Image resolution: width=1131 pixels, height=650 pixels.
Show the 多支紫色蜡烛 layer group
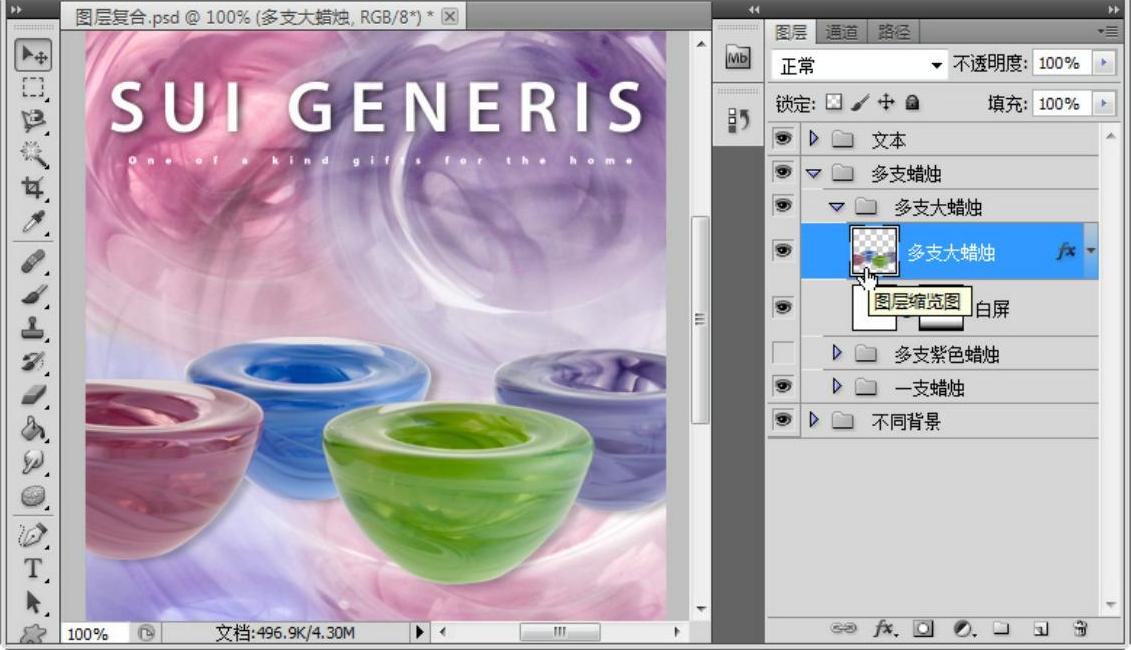pyautogui.click(x=783, y=353)
